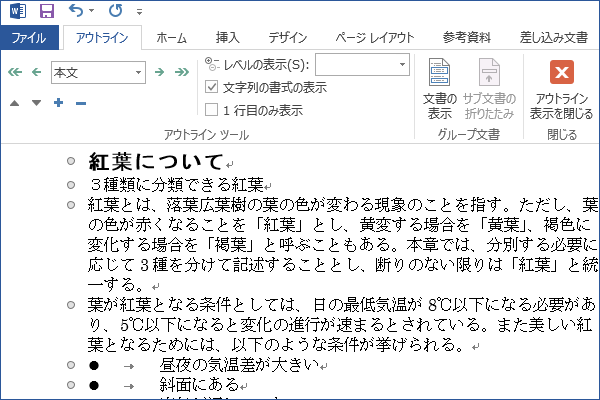Switch to the ホーム tab
Image resolution: width=600 pixels, height=400 pixels.
[171, 38]
